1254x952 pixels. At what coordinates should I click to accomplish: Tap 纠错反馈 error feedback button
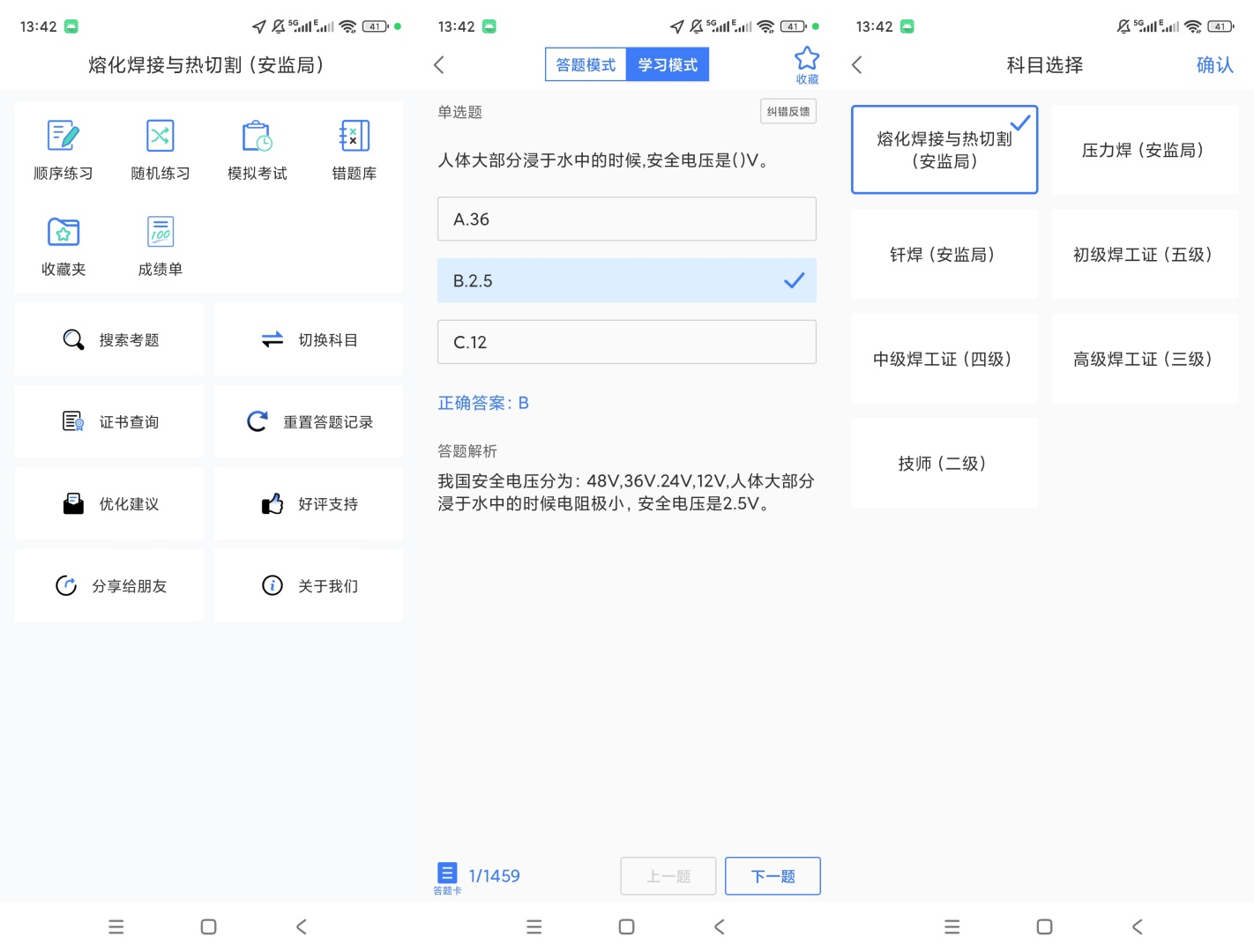(788, 112)
